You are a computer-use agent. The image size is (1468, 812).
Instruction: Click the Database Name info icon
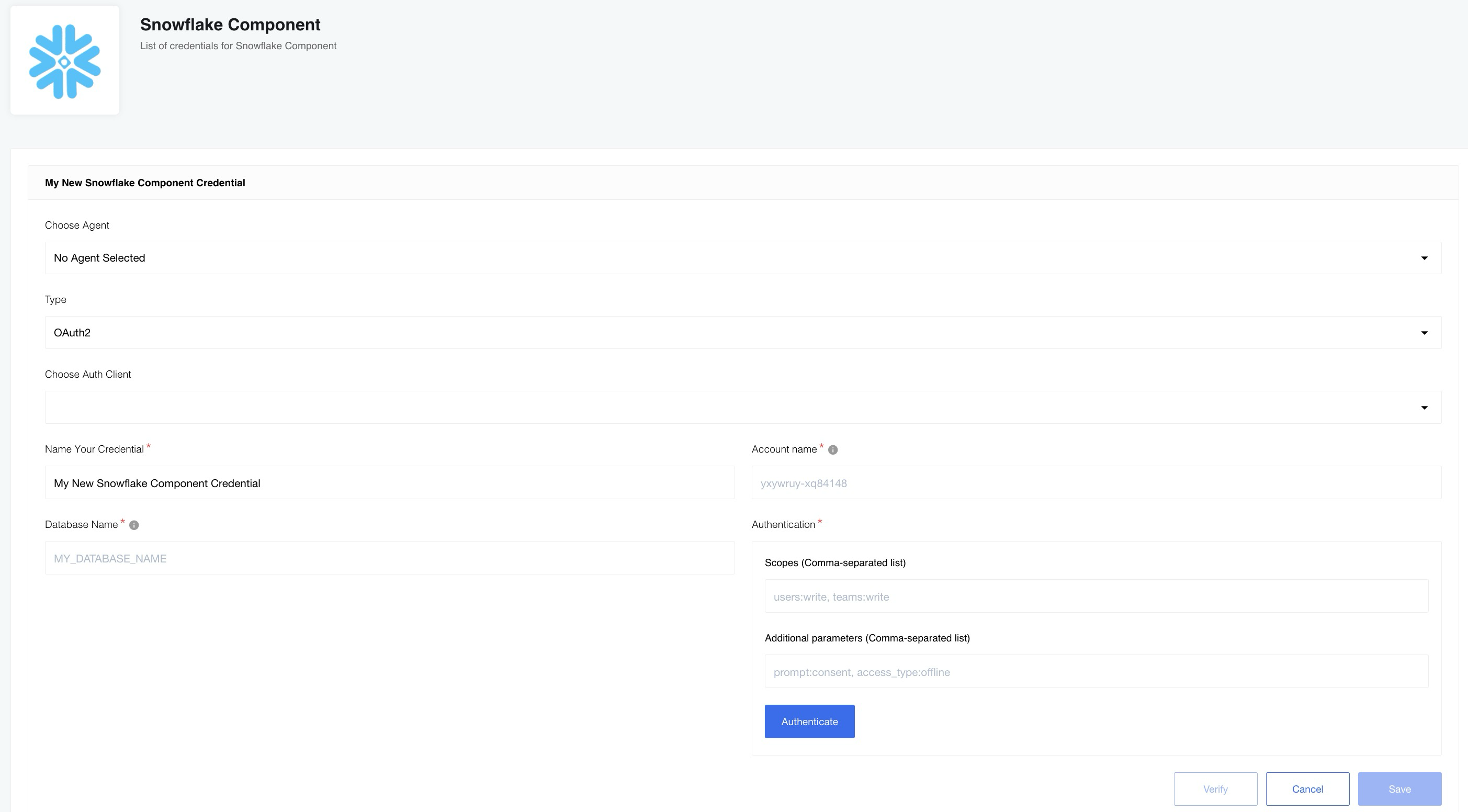[x=134, y=525]
